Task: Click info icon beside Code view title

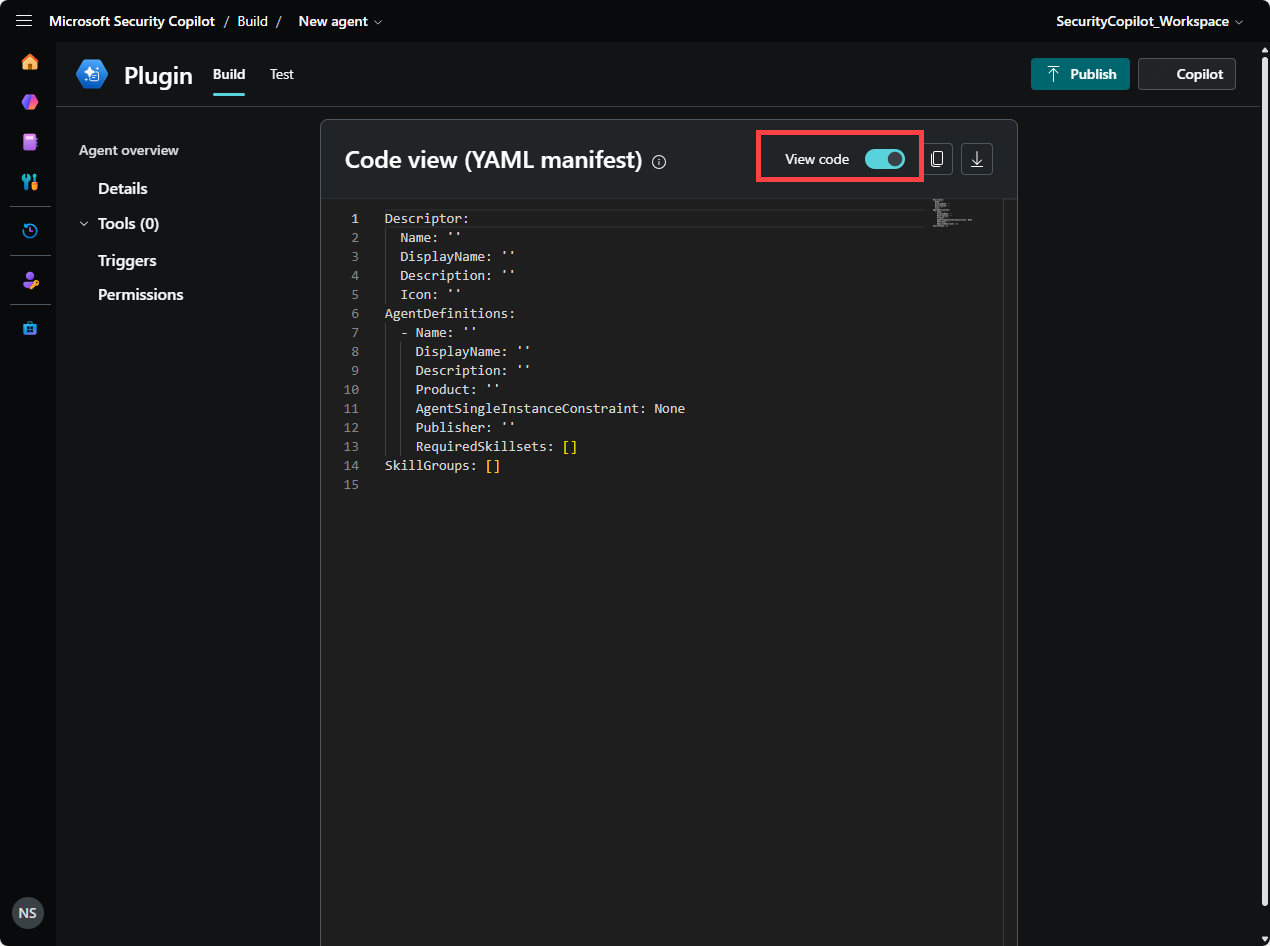Action: coord(659,161)
